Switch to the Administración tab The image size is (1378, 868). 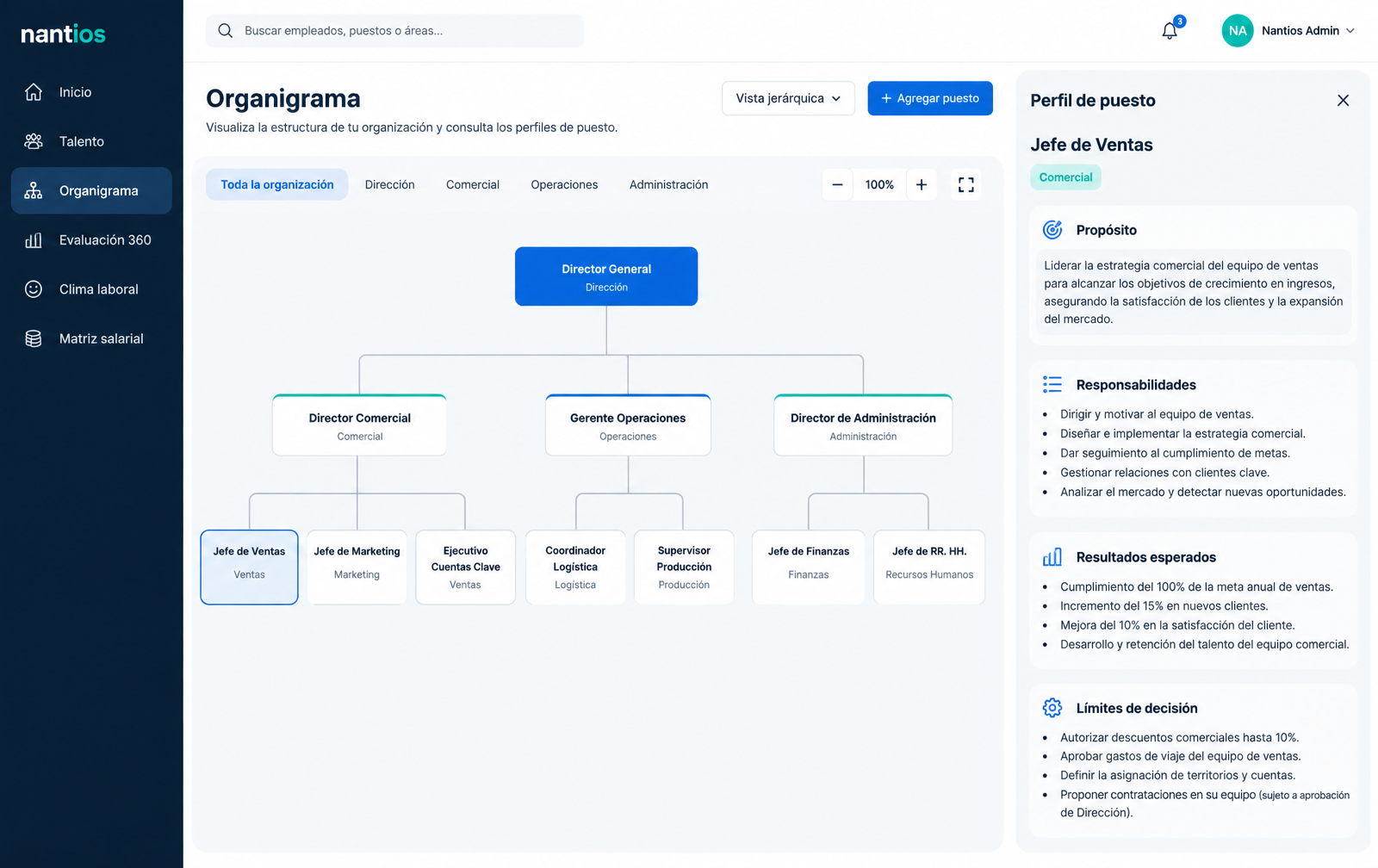point(668,184)
